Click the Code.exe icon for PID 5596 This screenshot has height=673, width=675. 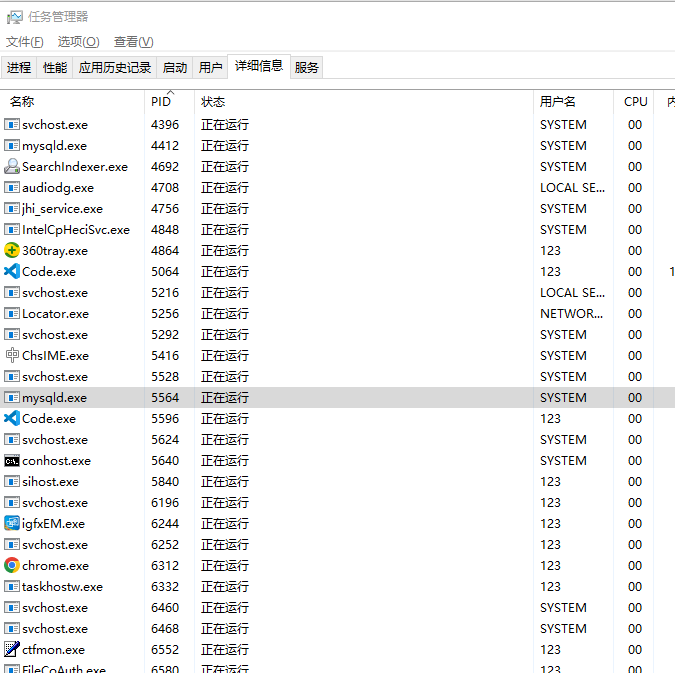tap(12, 418)
